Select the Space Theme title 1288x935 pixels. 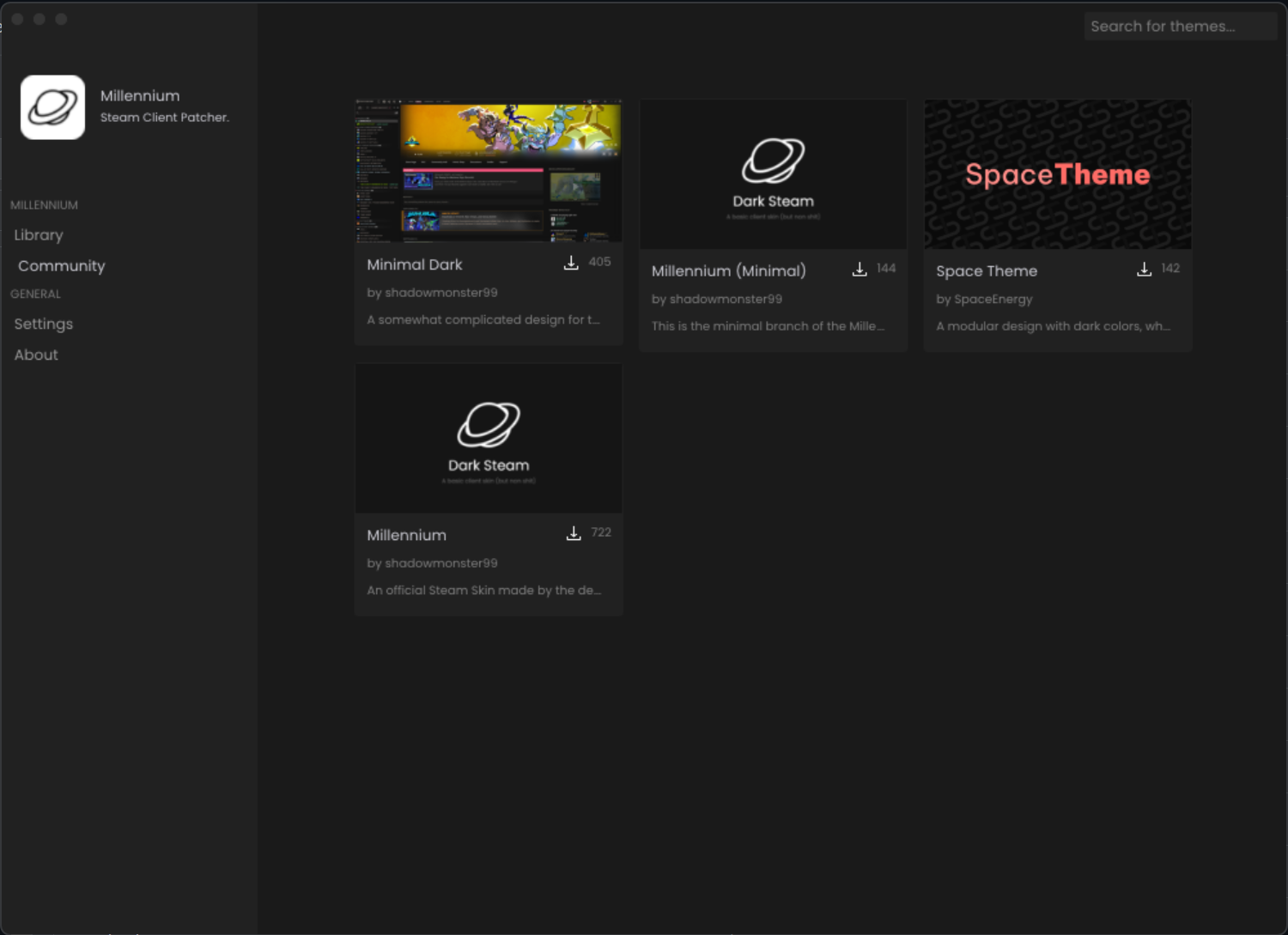(987, 270)
